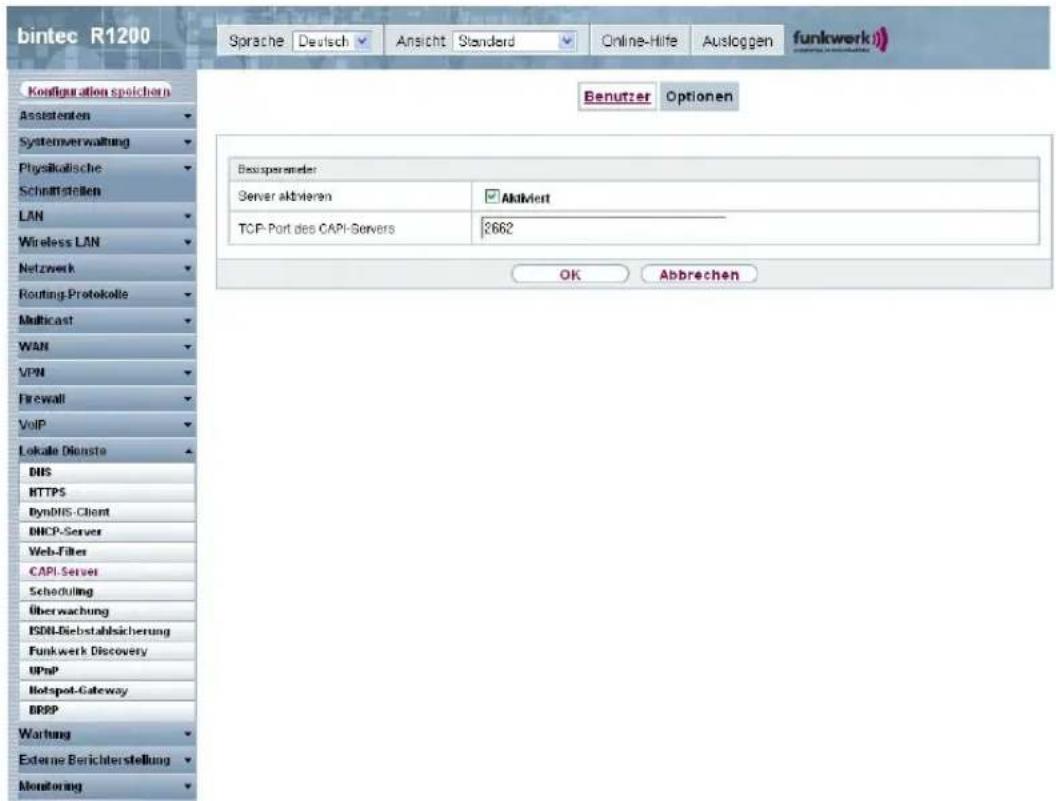1056x801 pixels.
Task: Open the DHCP-Server item
Action: [108, 532]
